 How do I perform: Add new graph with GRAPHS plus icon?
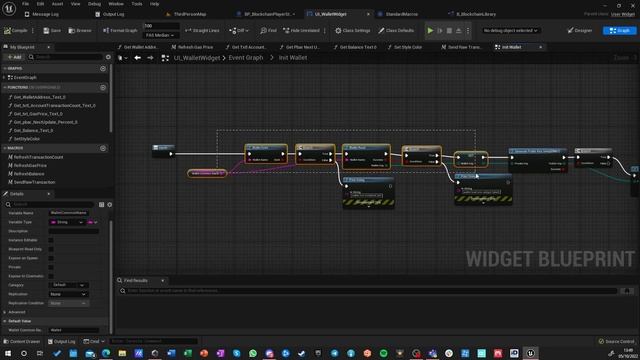[103, 68]
